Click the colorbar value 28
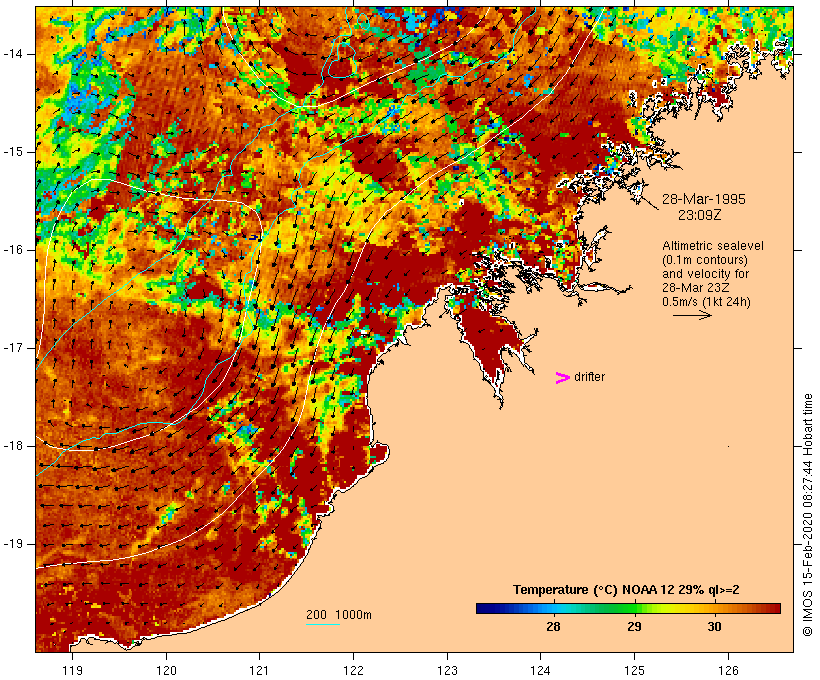 [553, 627]
